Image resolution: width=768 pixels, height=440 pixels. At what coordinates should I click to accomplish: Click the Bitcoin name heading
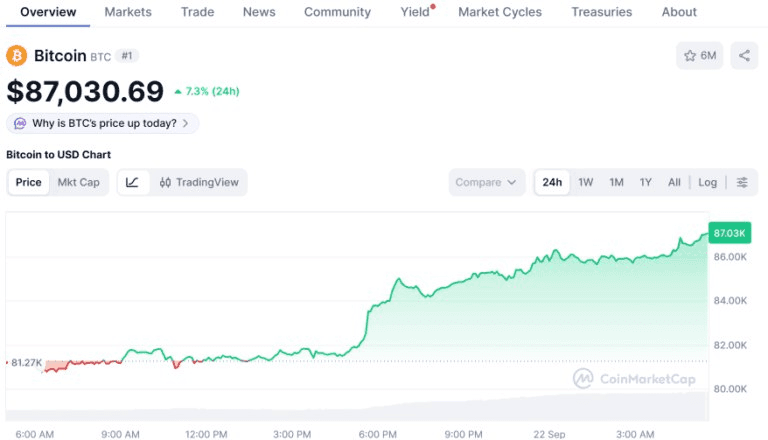click(60, 56)
